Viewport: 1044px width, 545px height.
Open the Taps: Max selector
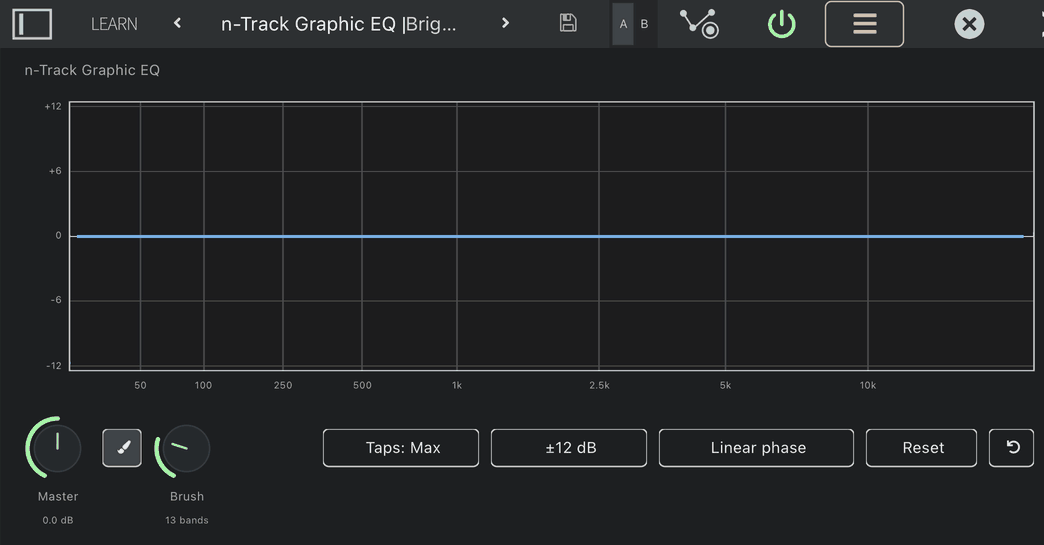coord(401,448)
